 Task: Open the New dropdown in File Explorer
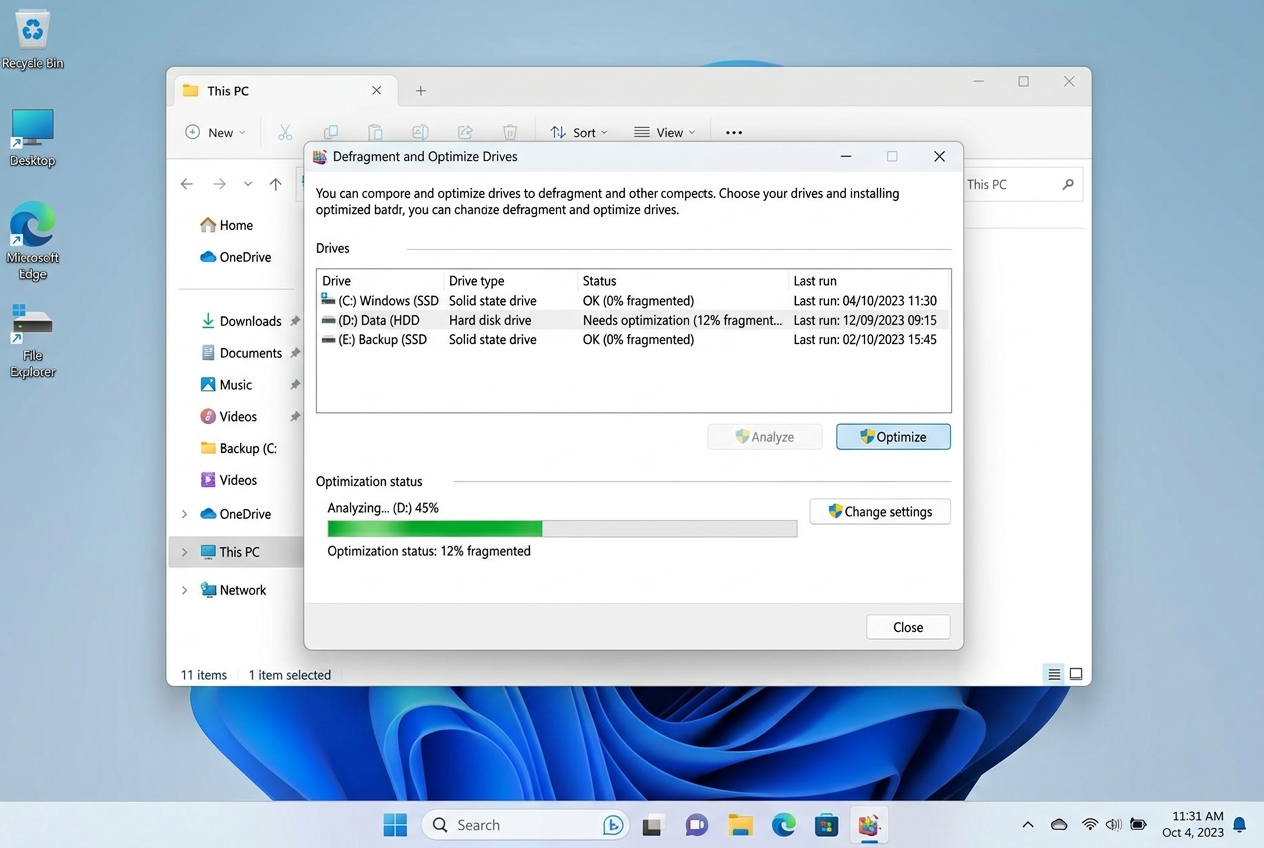tap(215, 132)
